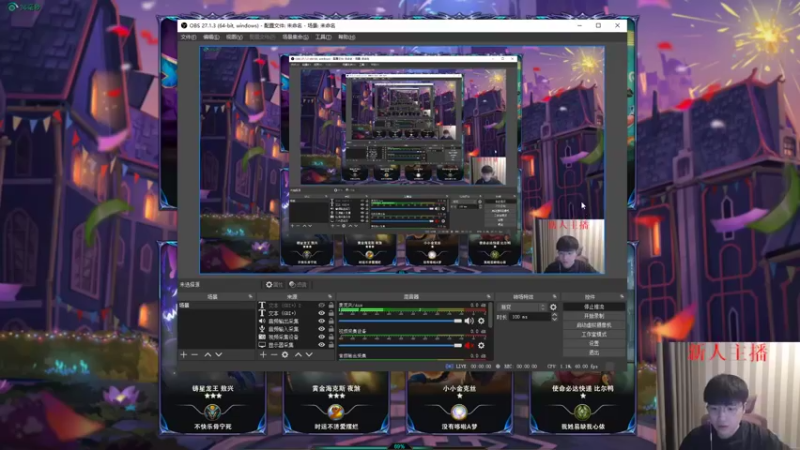
Task: Move scene up with arrow icon
Action: [208, 355]
